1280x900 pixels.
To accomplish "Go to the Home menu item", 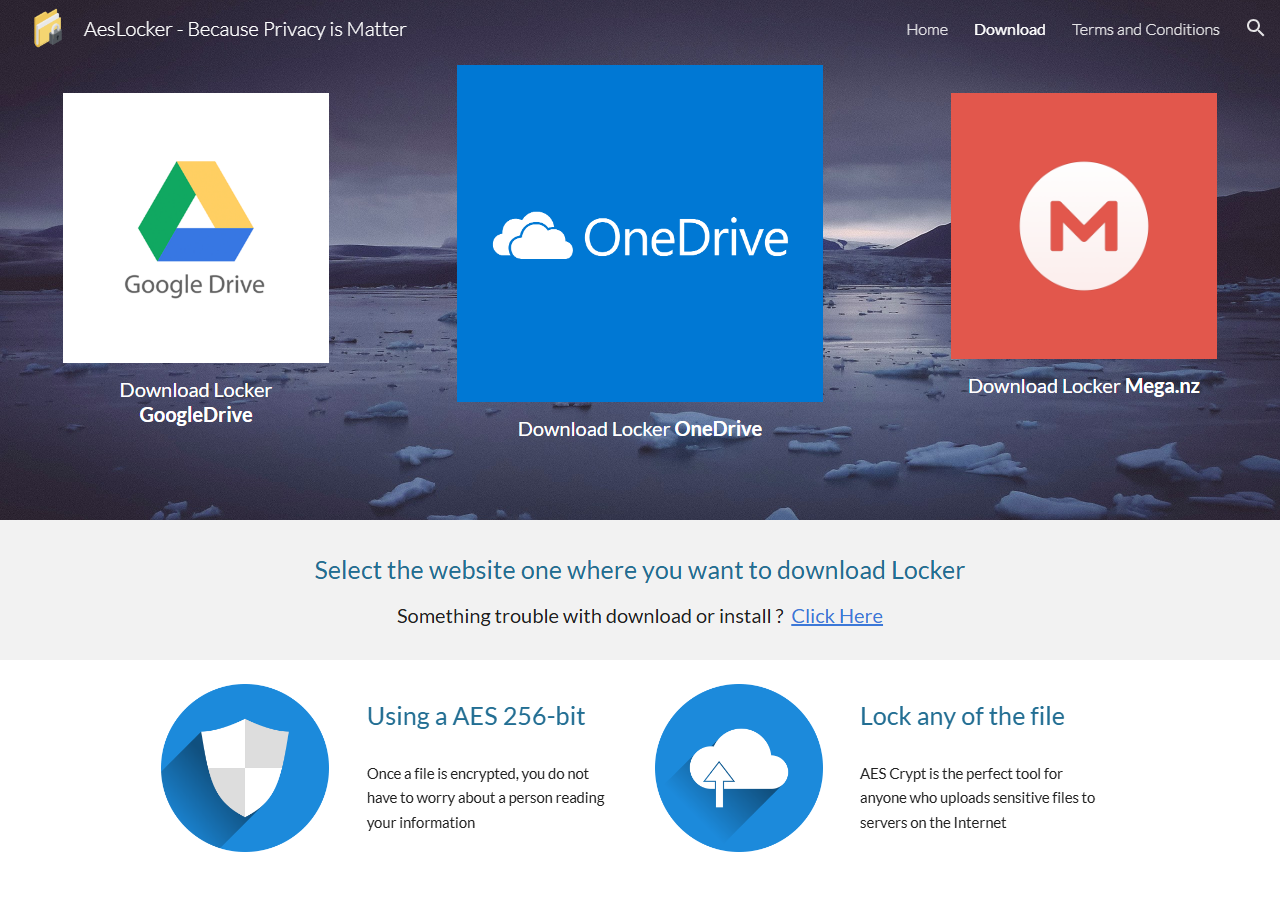I will coord(927,30).
